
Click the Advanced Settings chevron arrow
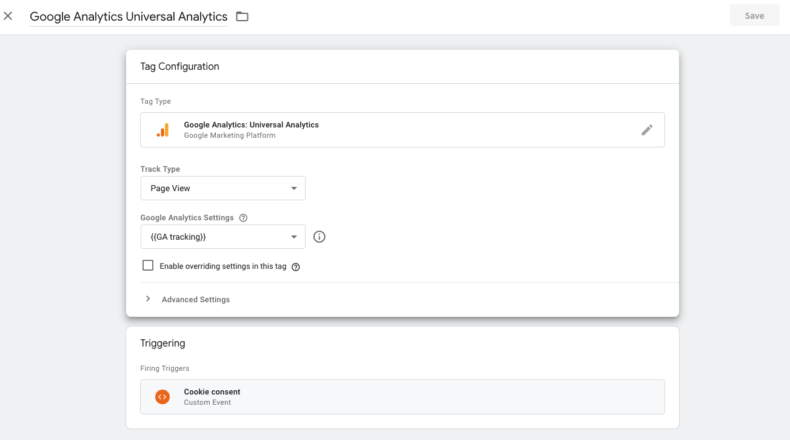click(148, 299)
